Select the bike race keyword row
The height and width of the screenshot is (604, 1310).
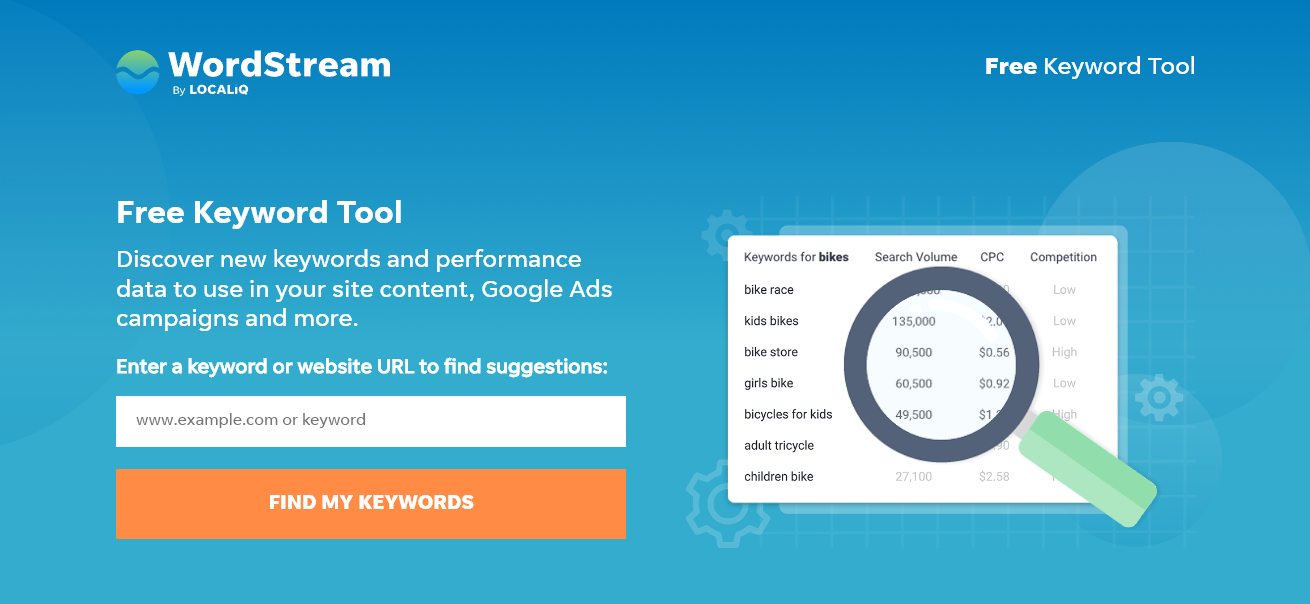[x=768, y=290]
